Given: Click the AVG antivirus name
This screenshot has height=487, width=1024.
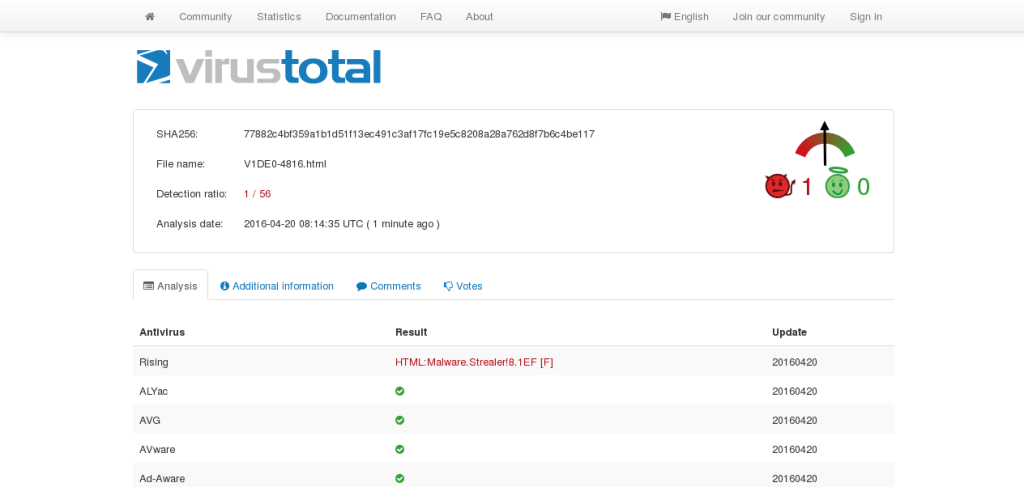Looking at the screenshot, I should coord(150,420).
